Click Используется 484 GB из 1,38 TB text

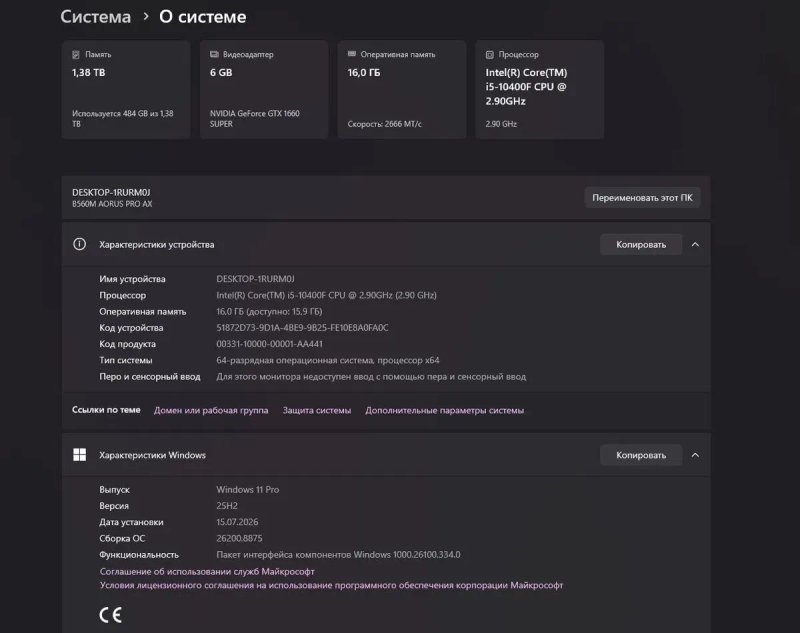pos(122,118)
